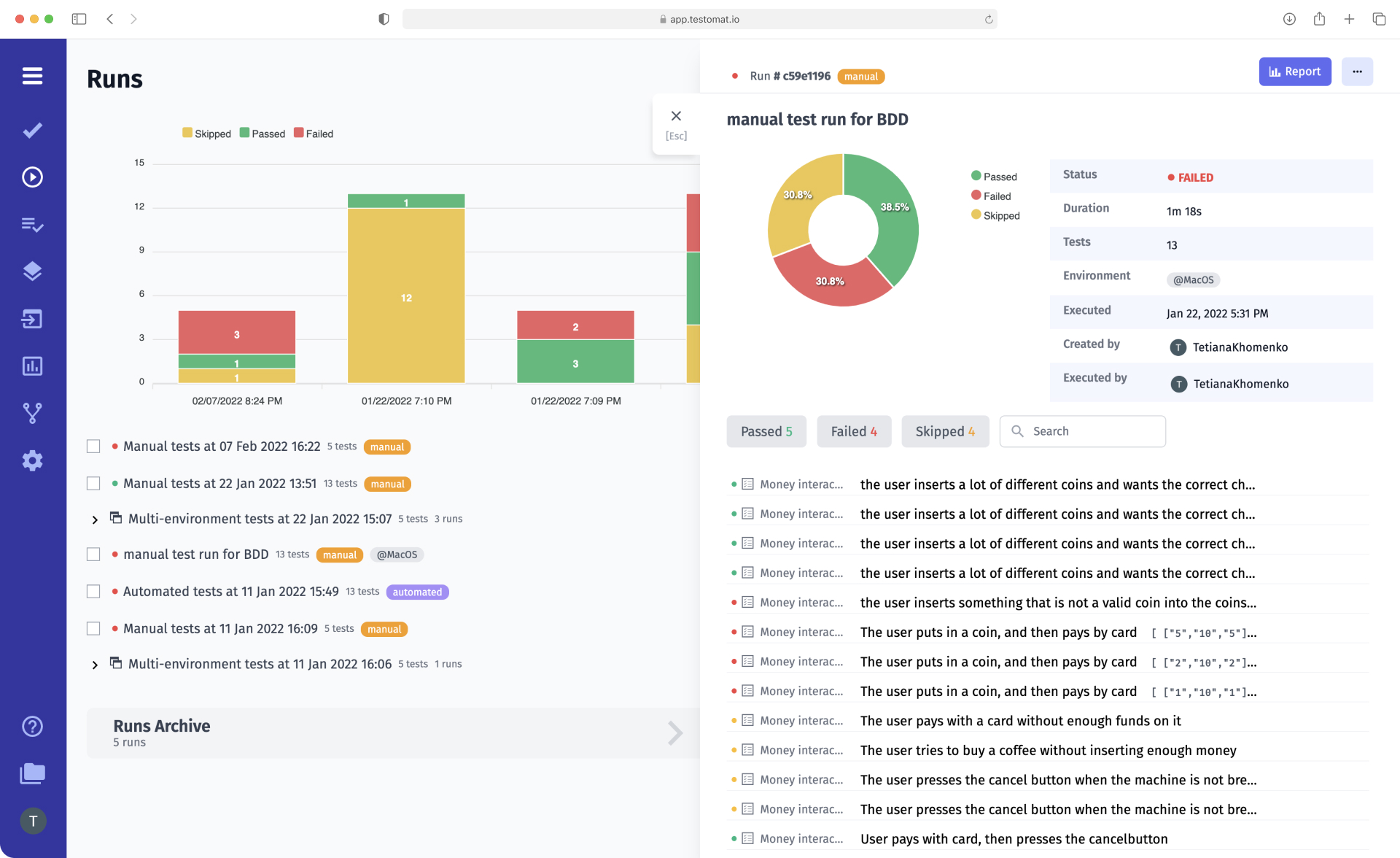Viewport: 1400px width, 858px height.
Task: Open the Help question mark icon
Action: pyautogui.click(x=33, y=726)
